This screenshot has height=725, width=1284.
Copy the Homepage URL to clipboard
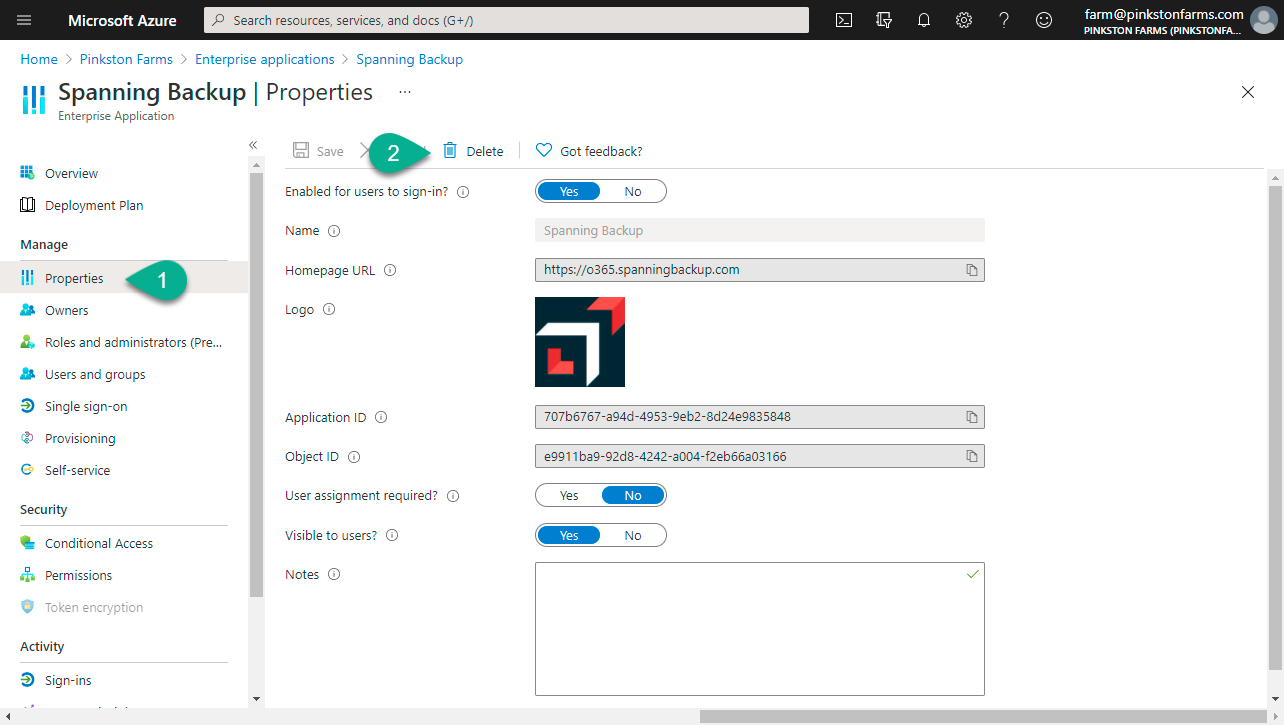(972, 270)
